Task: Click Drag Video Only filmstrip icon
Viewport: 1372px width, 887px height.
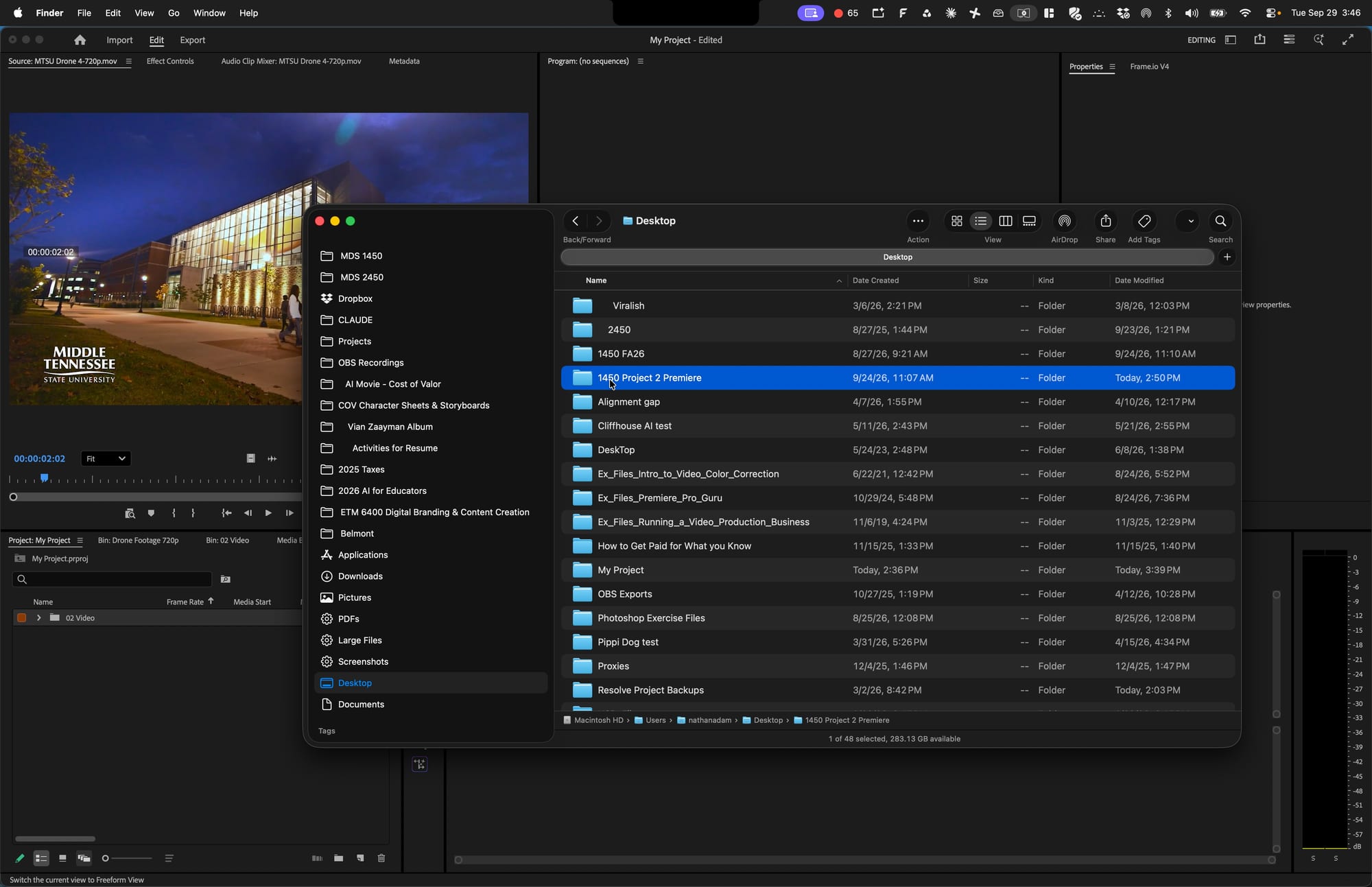Action: (x=251, y=458)
